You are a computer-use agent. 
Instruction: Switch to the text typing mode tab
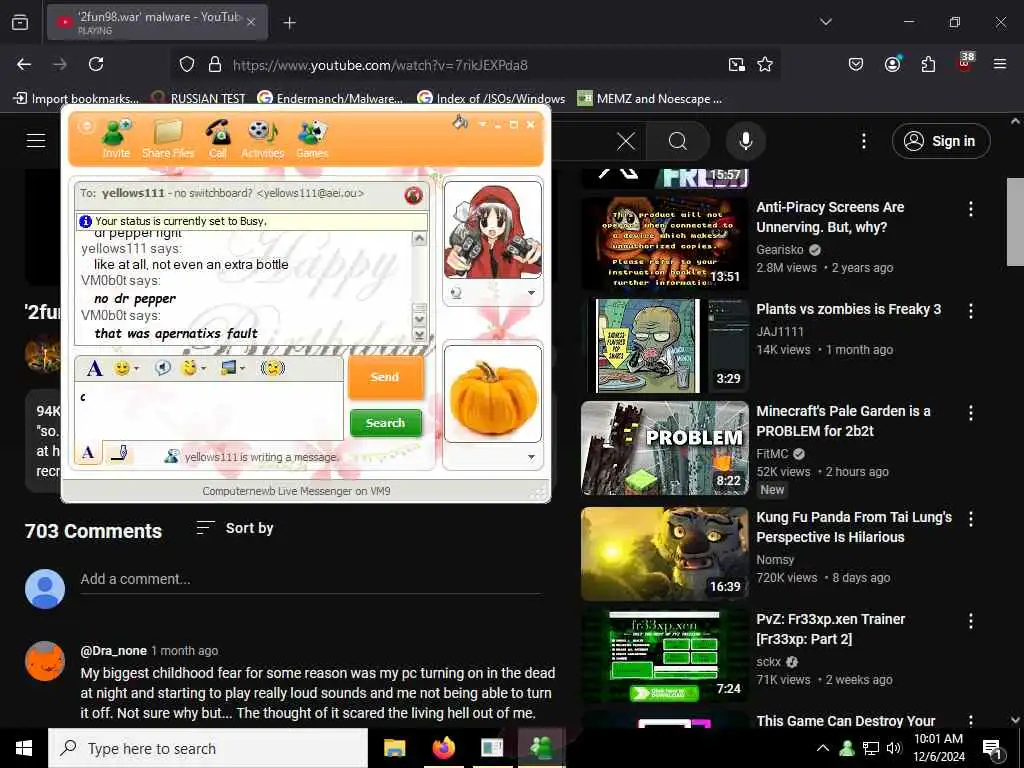[88, 453]
